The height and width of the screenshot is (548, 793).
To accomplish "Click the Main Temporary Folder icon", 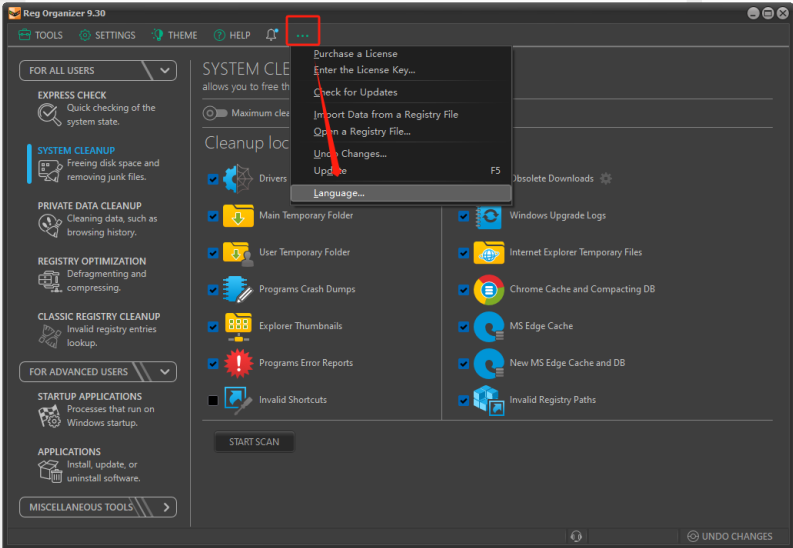I will (x=238, y=215).
